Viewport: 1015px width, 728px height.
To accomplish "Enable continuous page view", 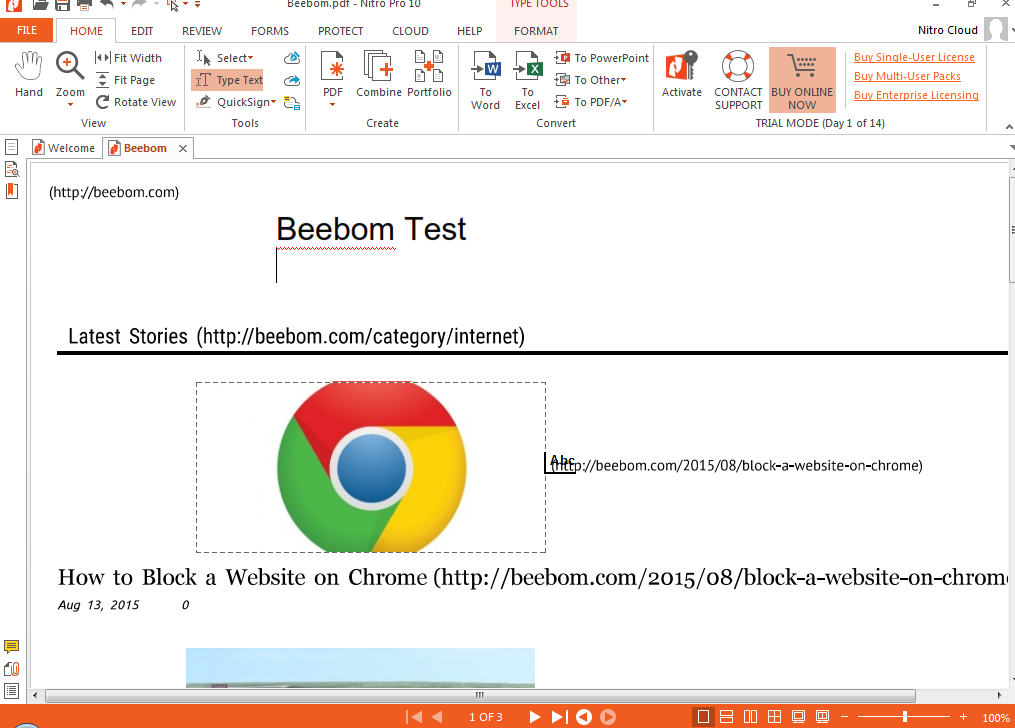I will (x=726, y=717).
